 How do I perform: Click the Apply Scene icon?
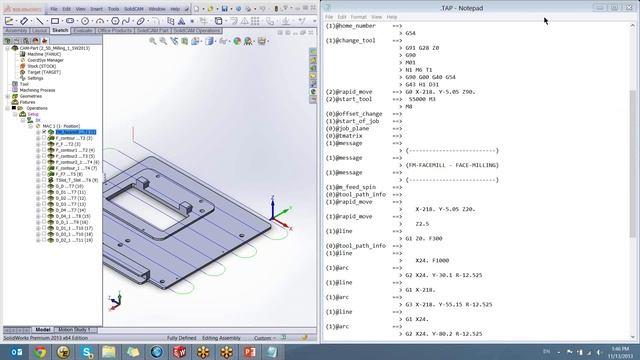pos(248,41)
